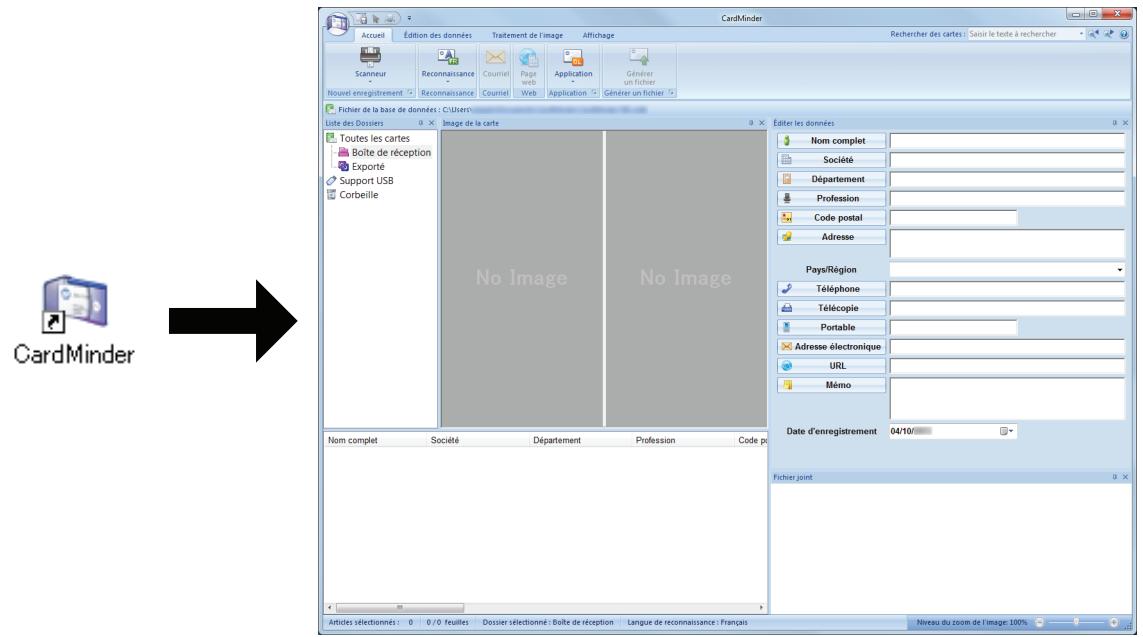Open the Édition des données tab

(437, 35)
